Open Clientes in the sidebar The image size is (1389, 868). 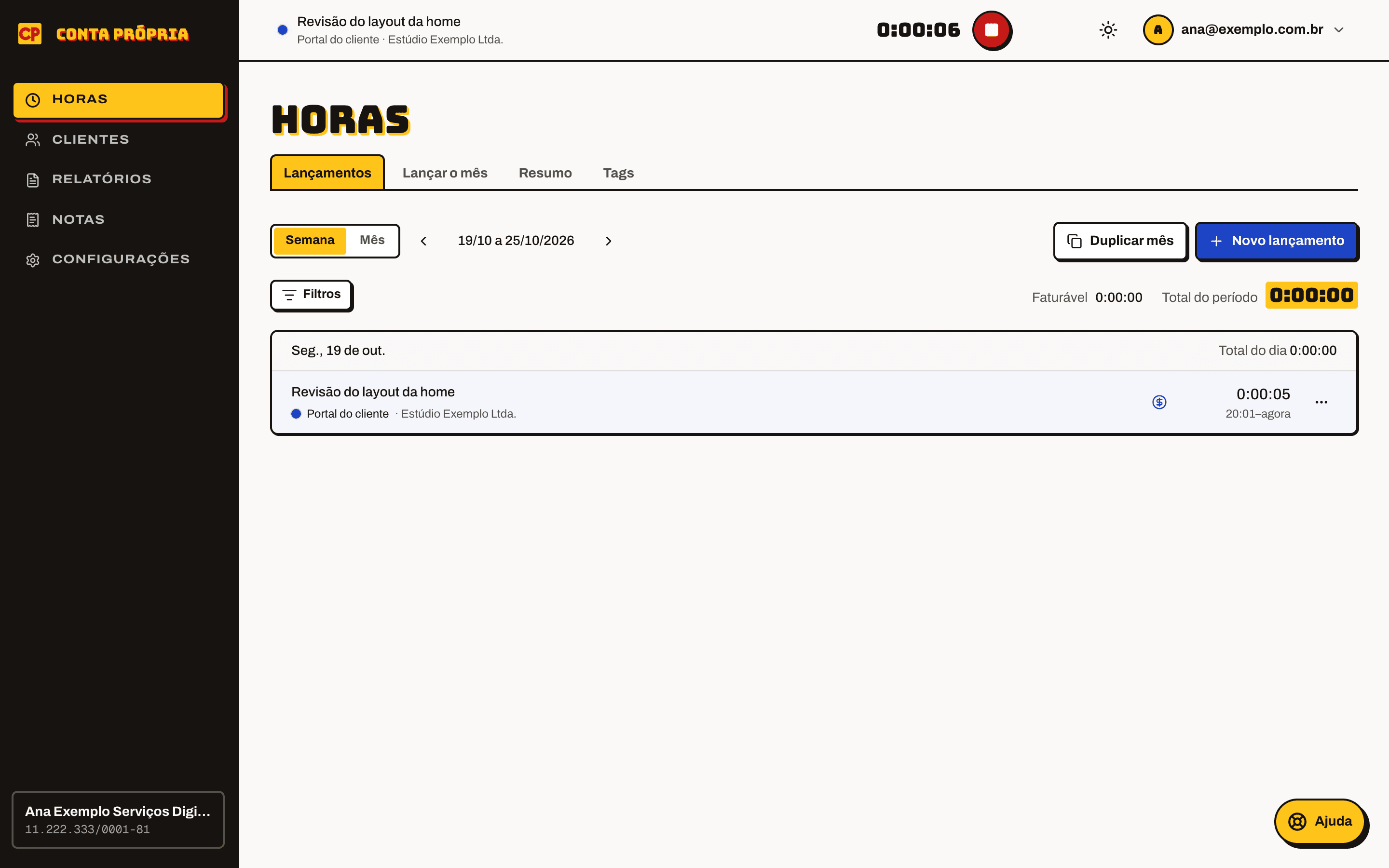coord(118,139)
